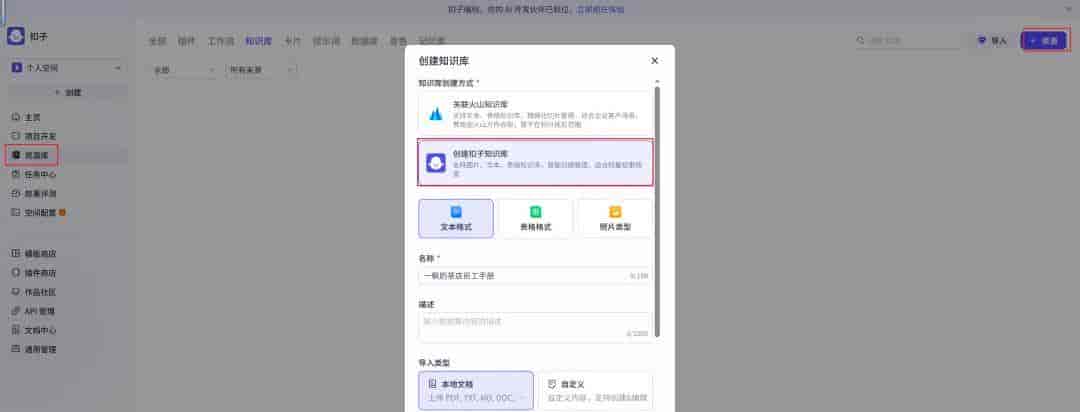The height and width of the screenshot is (412, 1080).
Task: Click the 创建 button in sidebar
Action: click(67, 92)
